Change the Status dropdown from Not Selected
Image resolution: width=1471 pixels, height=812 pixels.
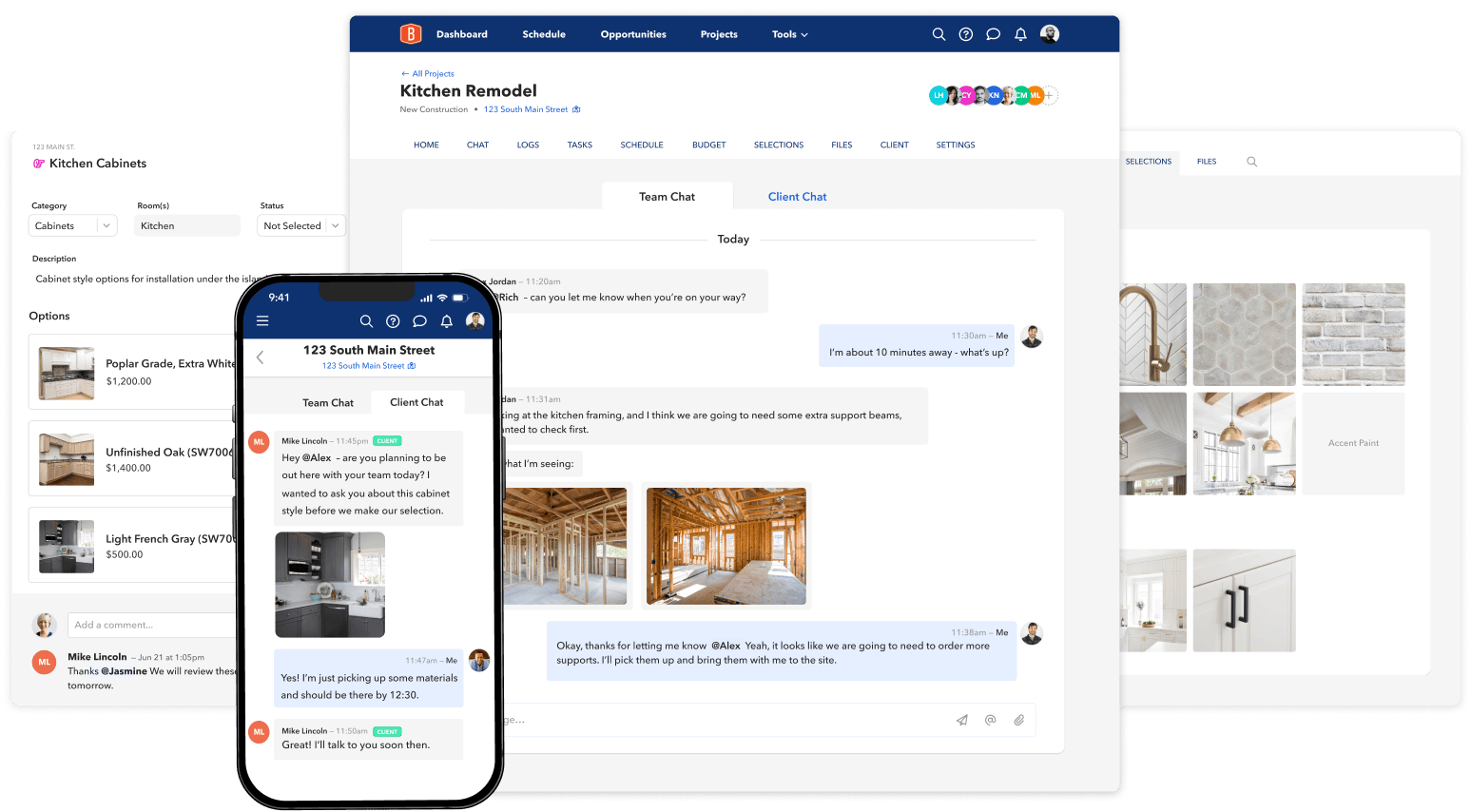(x=300, y=225)
